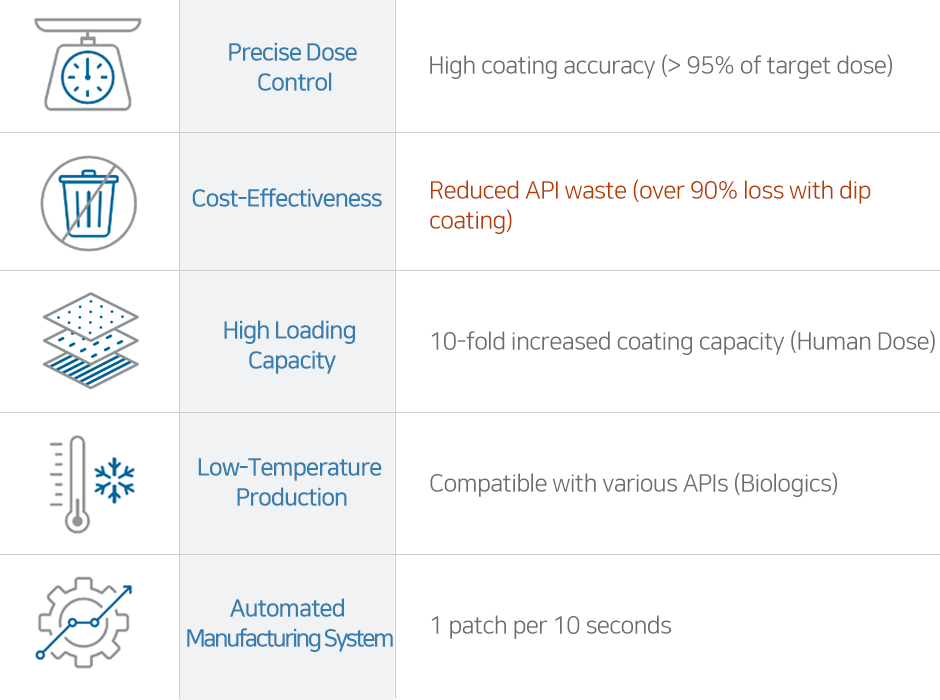Click the "1 patch per 10 seconds" text
Screen dimensions: 940x700
(x=550, y=626)
